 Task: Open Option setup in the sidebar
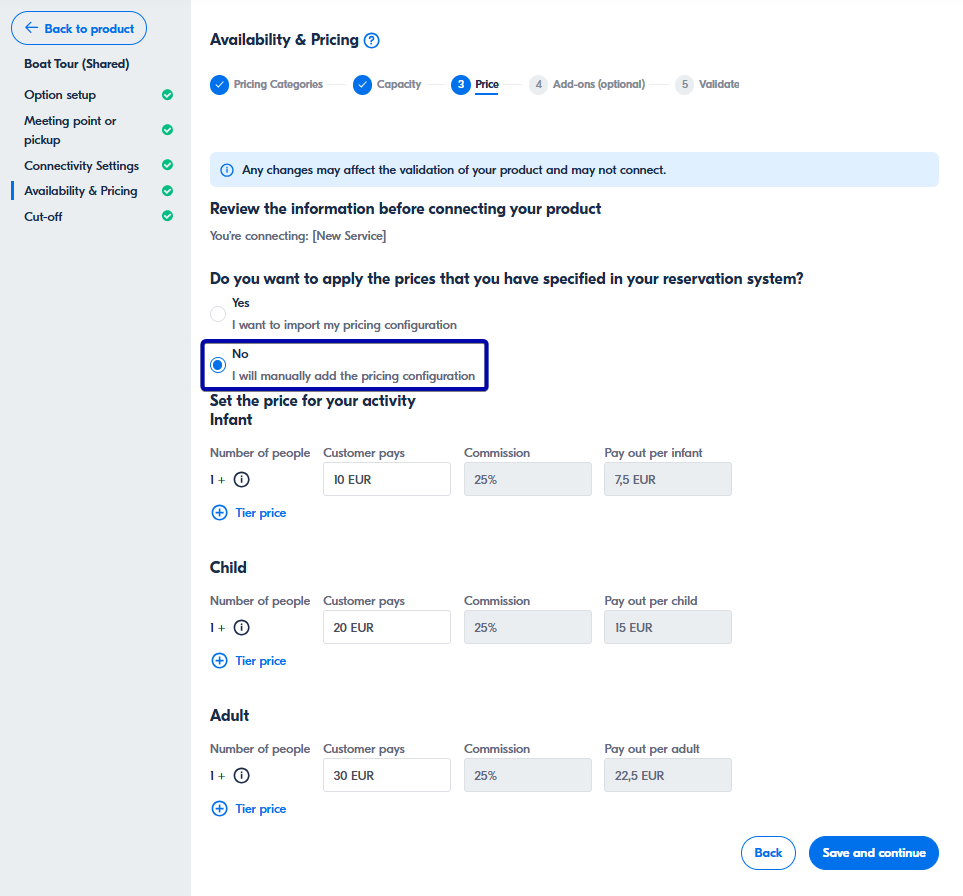60,95
